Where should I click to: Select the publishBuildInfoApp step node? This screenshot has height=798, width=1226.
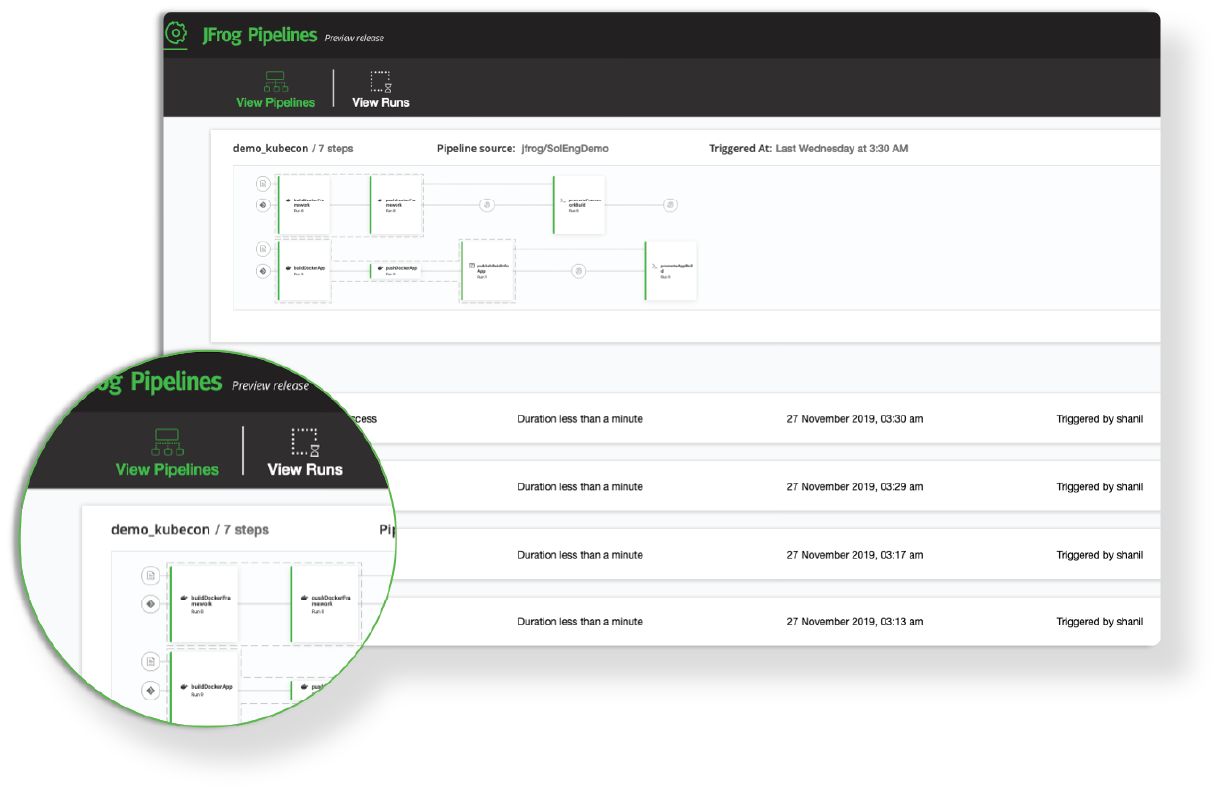(488, 270)
